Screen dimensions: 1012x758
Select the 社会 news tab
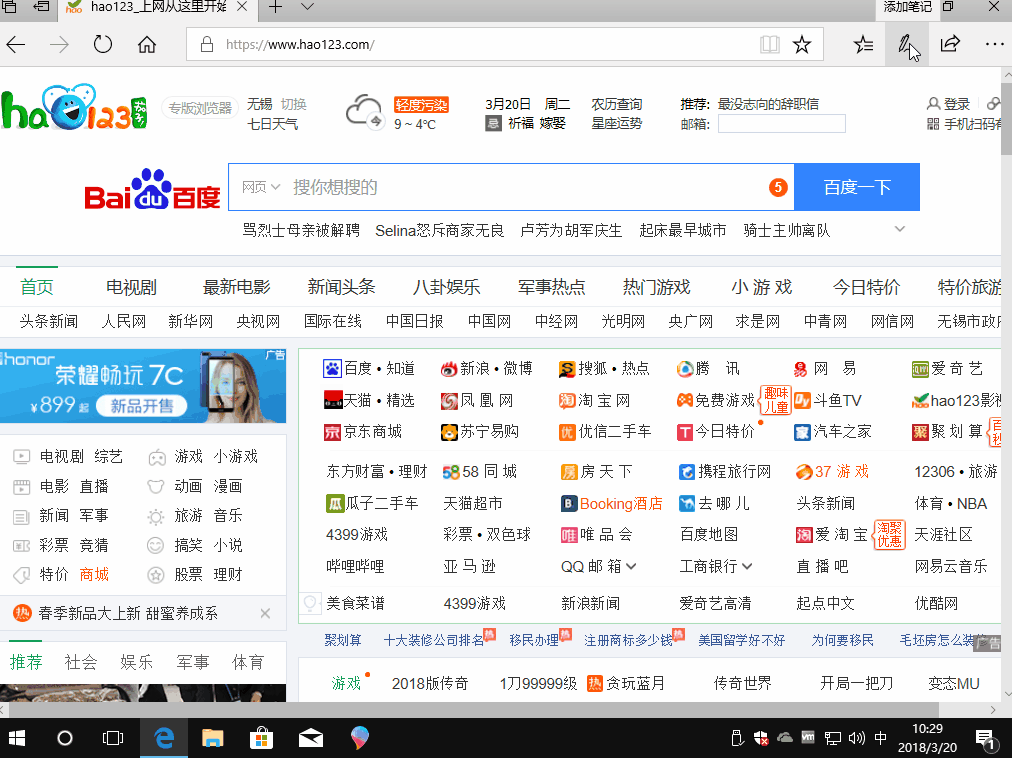pos(81,662)
